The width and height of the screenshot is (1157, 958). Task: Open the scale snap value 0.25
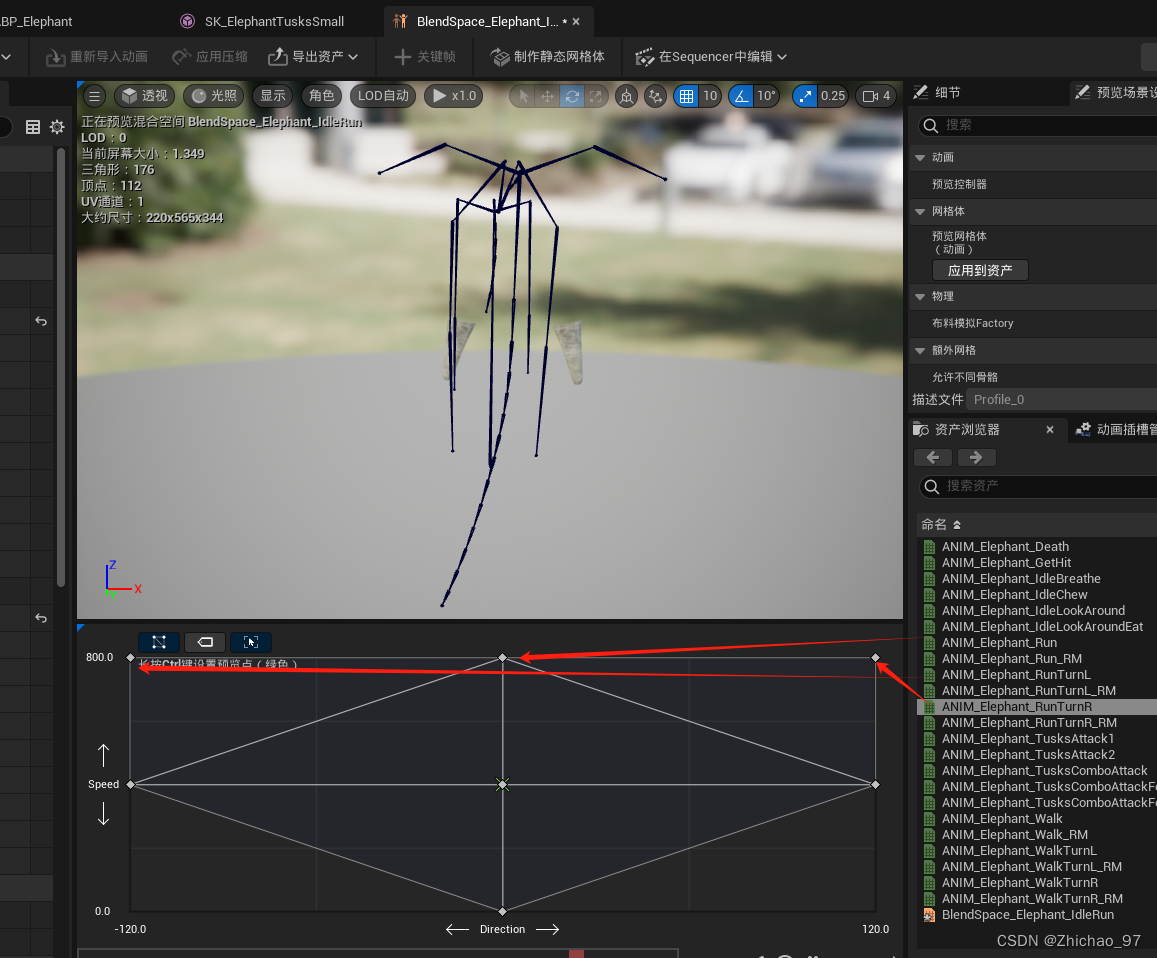(833, 96)
